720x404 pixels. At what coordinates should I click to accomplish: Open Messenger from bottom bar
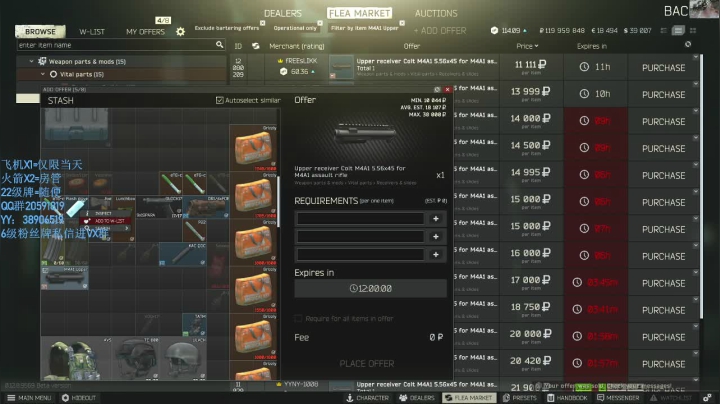tap(618, 398)
